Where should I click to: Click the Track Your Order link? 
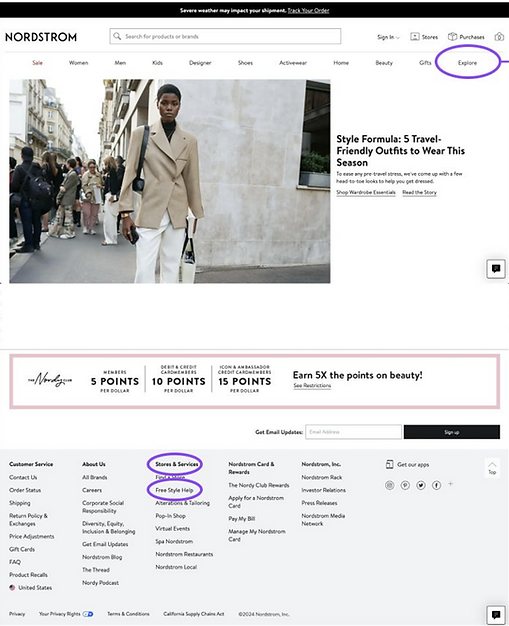[x=309, y=10]
